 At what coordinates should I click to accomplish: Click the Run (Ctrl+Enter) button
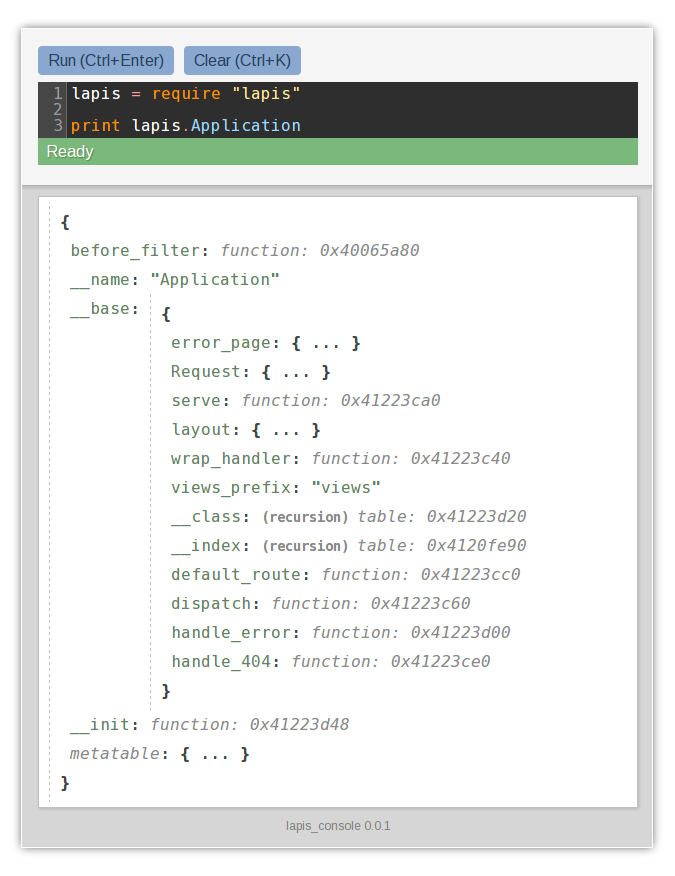pos(106,60)
